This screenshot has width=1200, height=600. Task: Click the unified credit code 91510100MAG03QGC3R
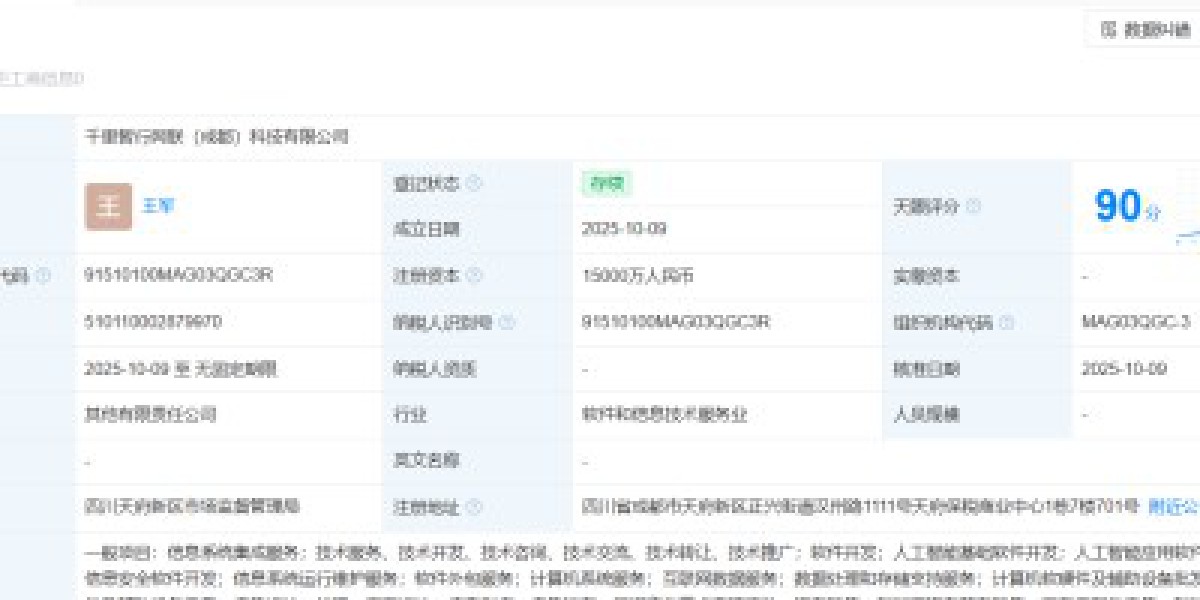pyautogui.click(x=178, y=276)
